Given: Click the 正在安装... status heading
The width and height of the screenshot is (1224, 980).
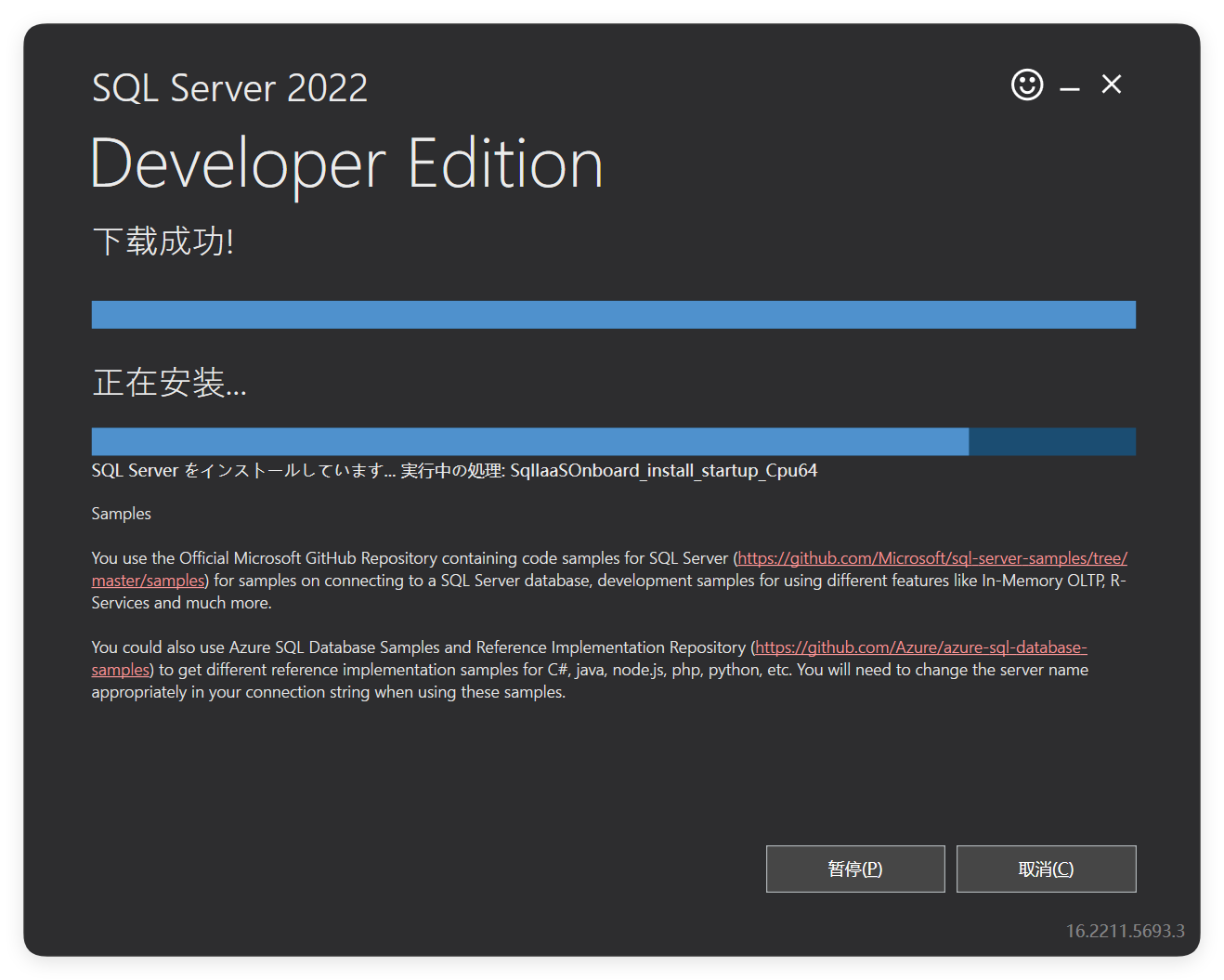Looking at the screenshot, I should (x=169, y=383).
